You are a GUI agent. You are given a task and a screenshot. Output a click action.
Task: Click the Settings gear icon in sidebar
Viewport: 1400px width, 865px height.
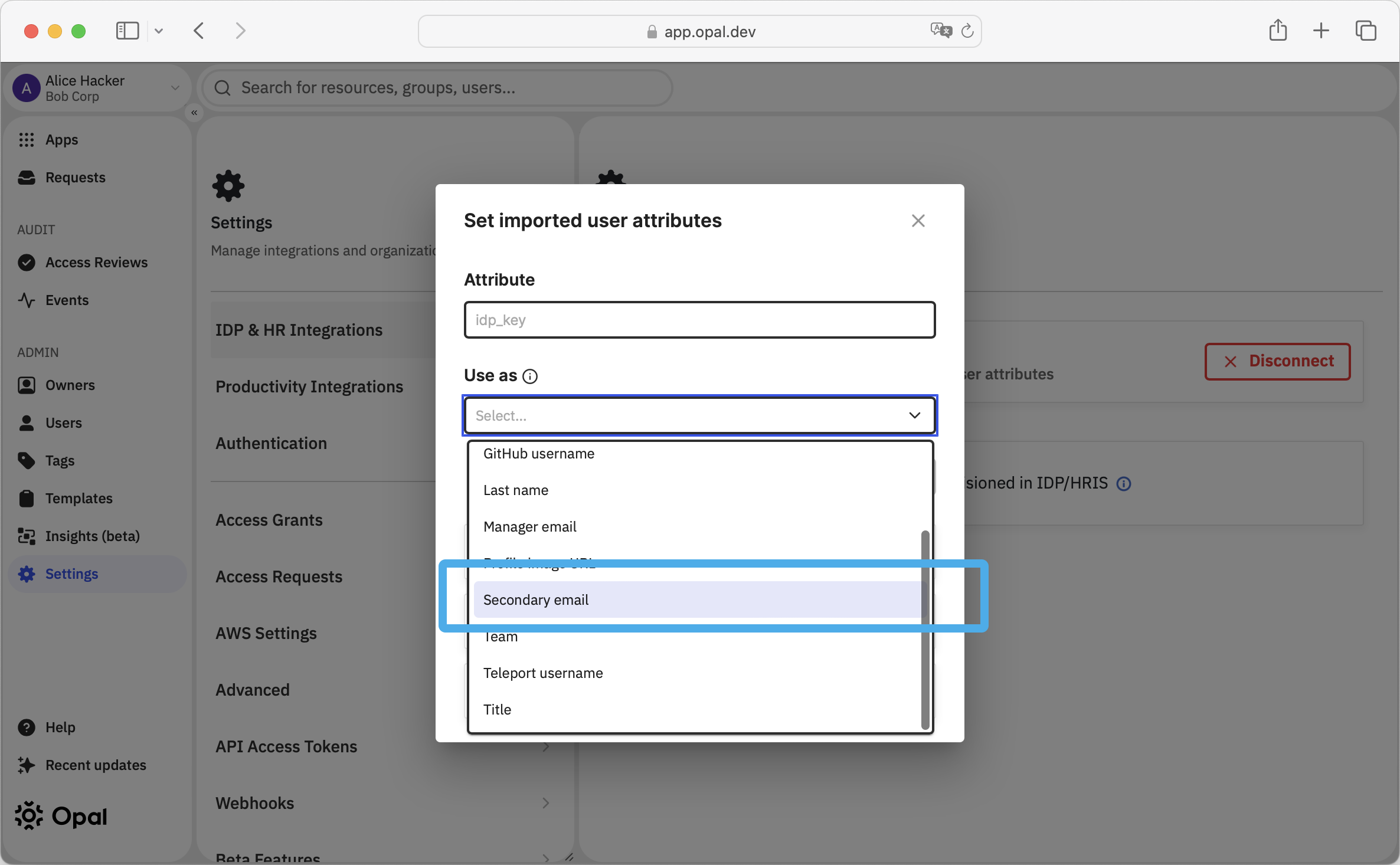pos(27,574)
